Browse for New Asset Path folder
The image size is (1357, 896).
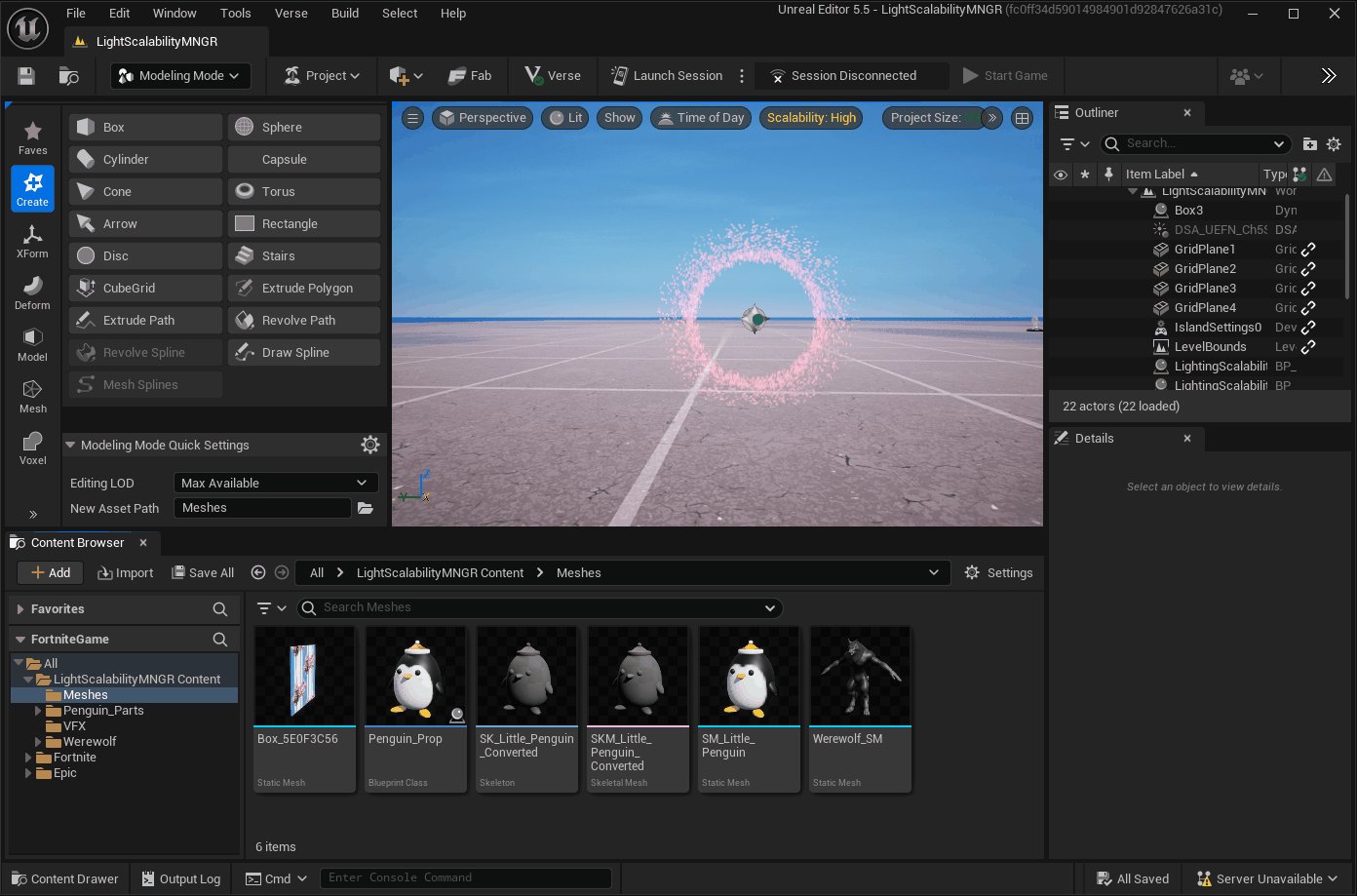tap(366, 508)
